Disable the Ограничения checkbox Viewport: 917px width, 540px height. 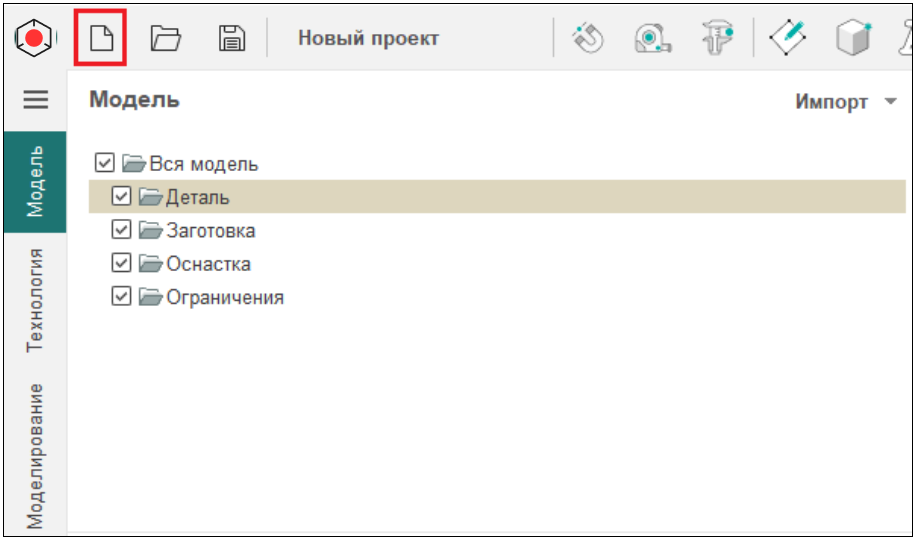pos(122,297)
